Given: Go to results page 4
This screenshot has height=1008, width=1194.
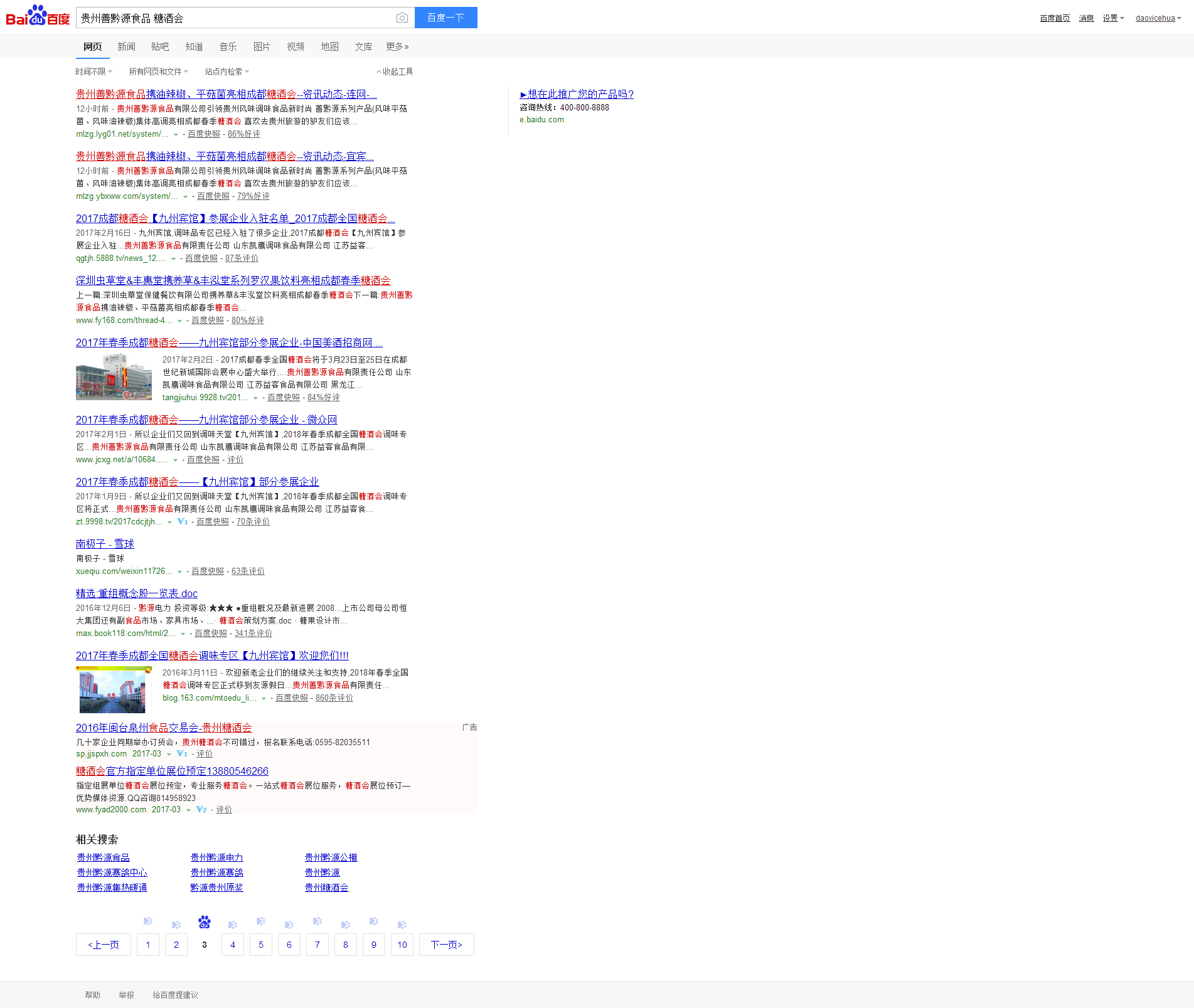Looking at the screenshot, I should [233, 945].
